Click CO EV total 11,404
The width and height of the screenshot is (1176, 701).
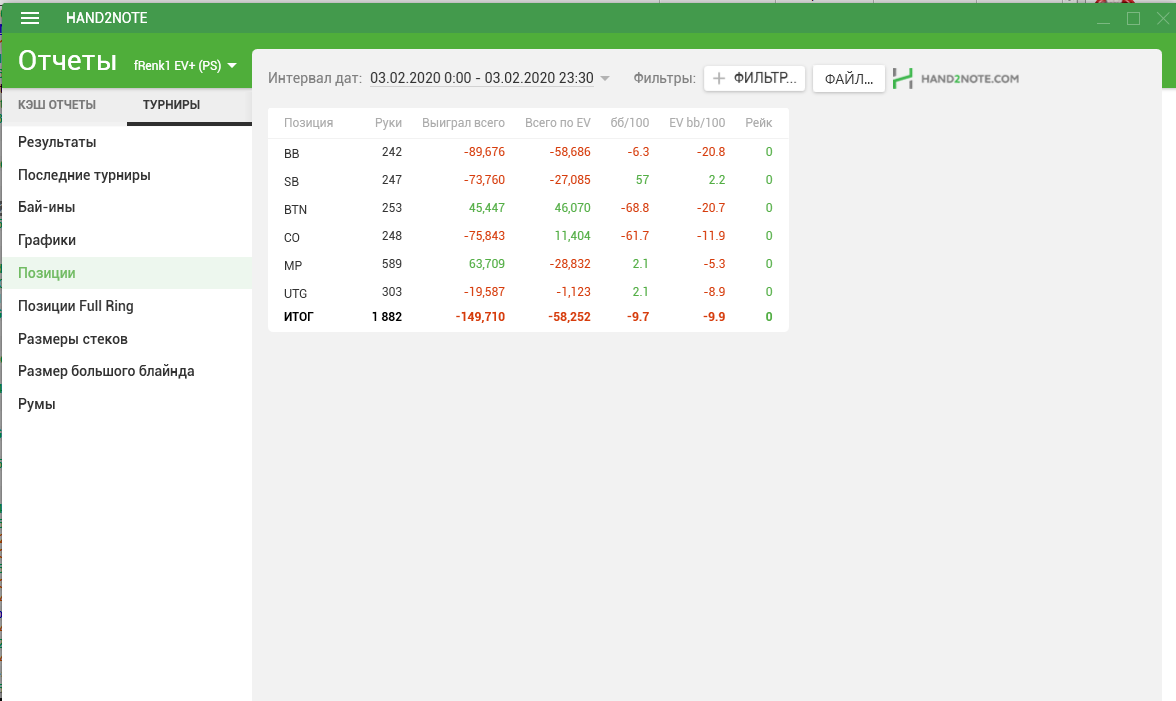pos(572,235)
